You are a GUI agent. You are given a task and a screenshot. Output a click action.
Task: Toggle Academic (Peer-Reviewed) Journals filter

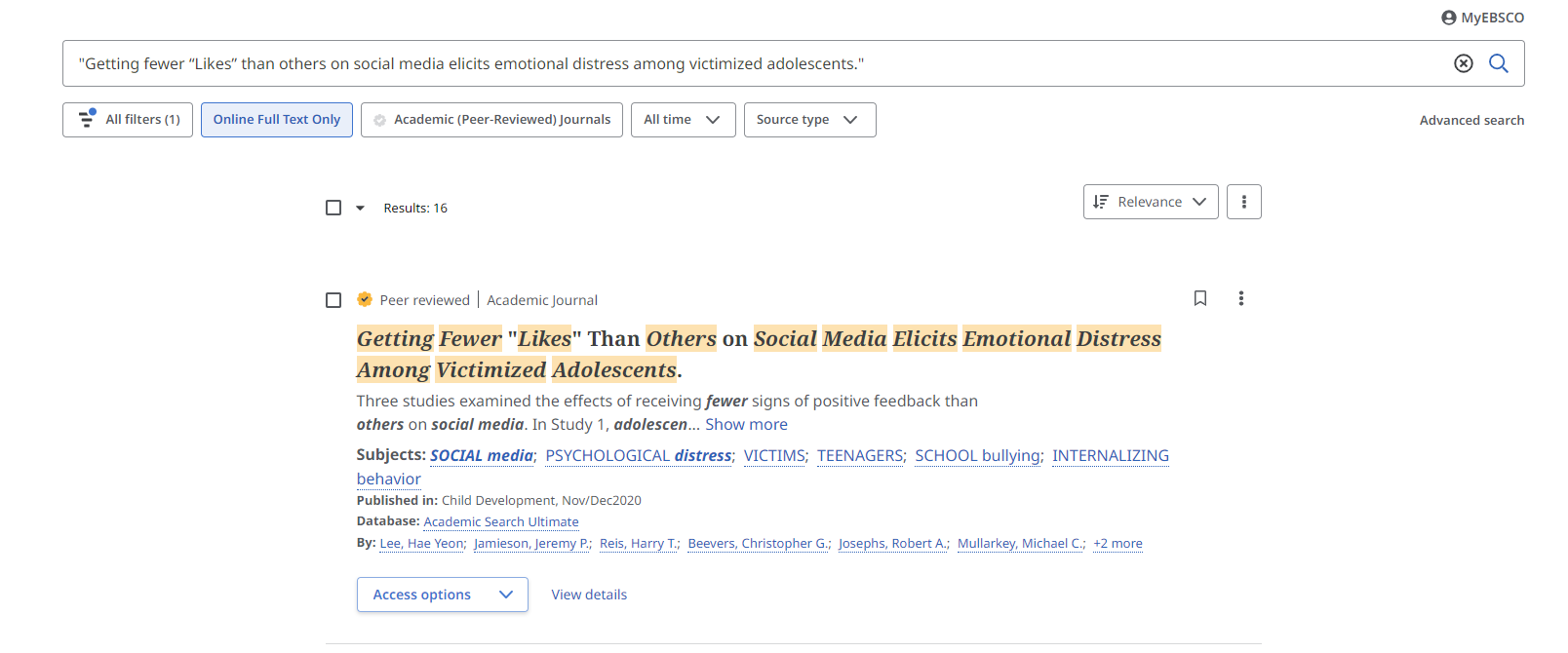[x=491, y=120]
